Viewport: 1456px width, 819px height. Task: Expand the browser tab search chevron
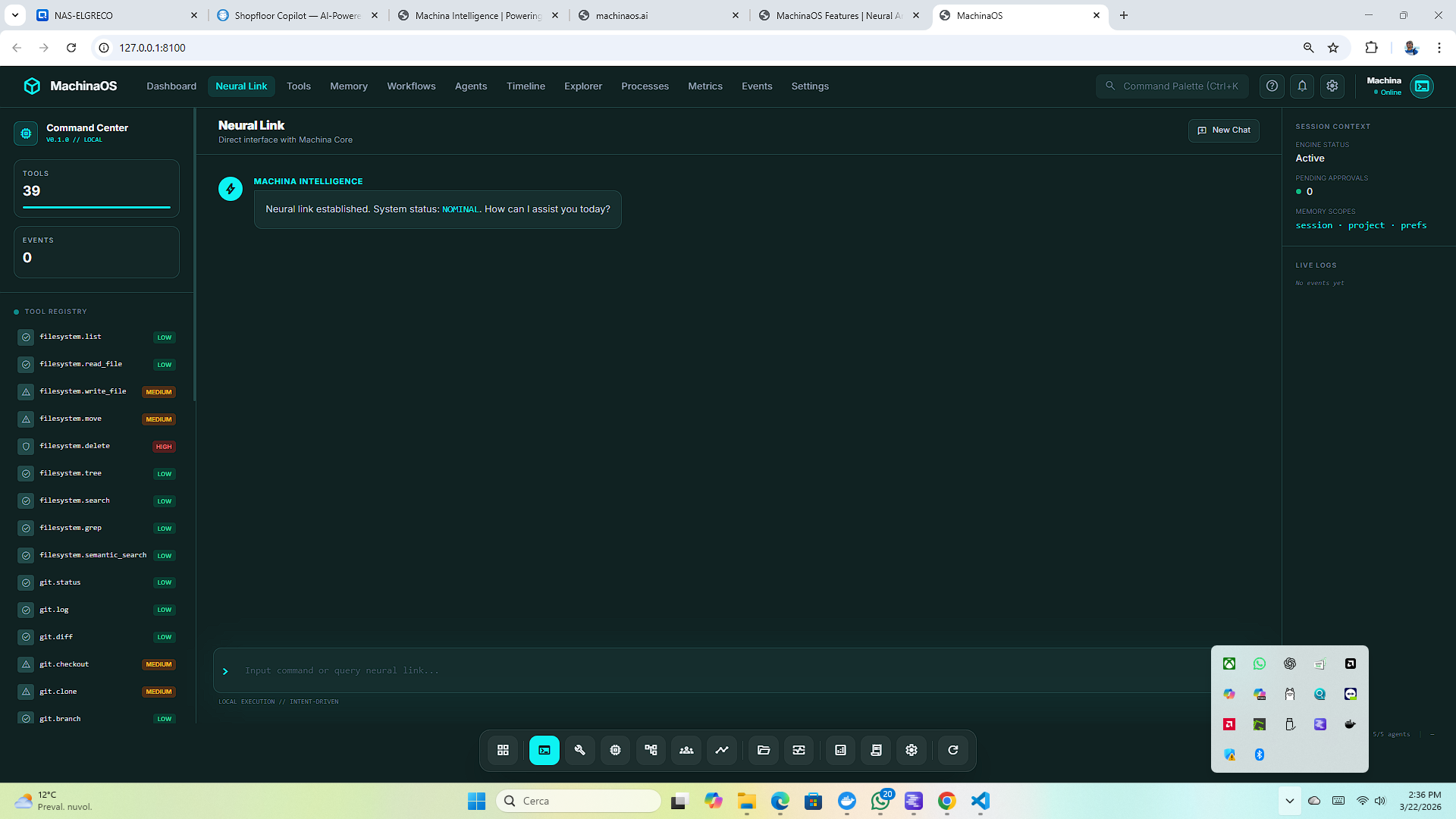click(15, 15)
